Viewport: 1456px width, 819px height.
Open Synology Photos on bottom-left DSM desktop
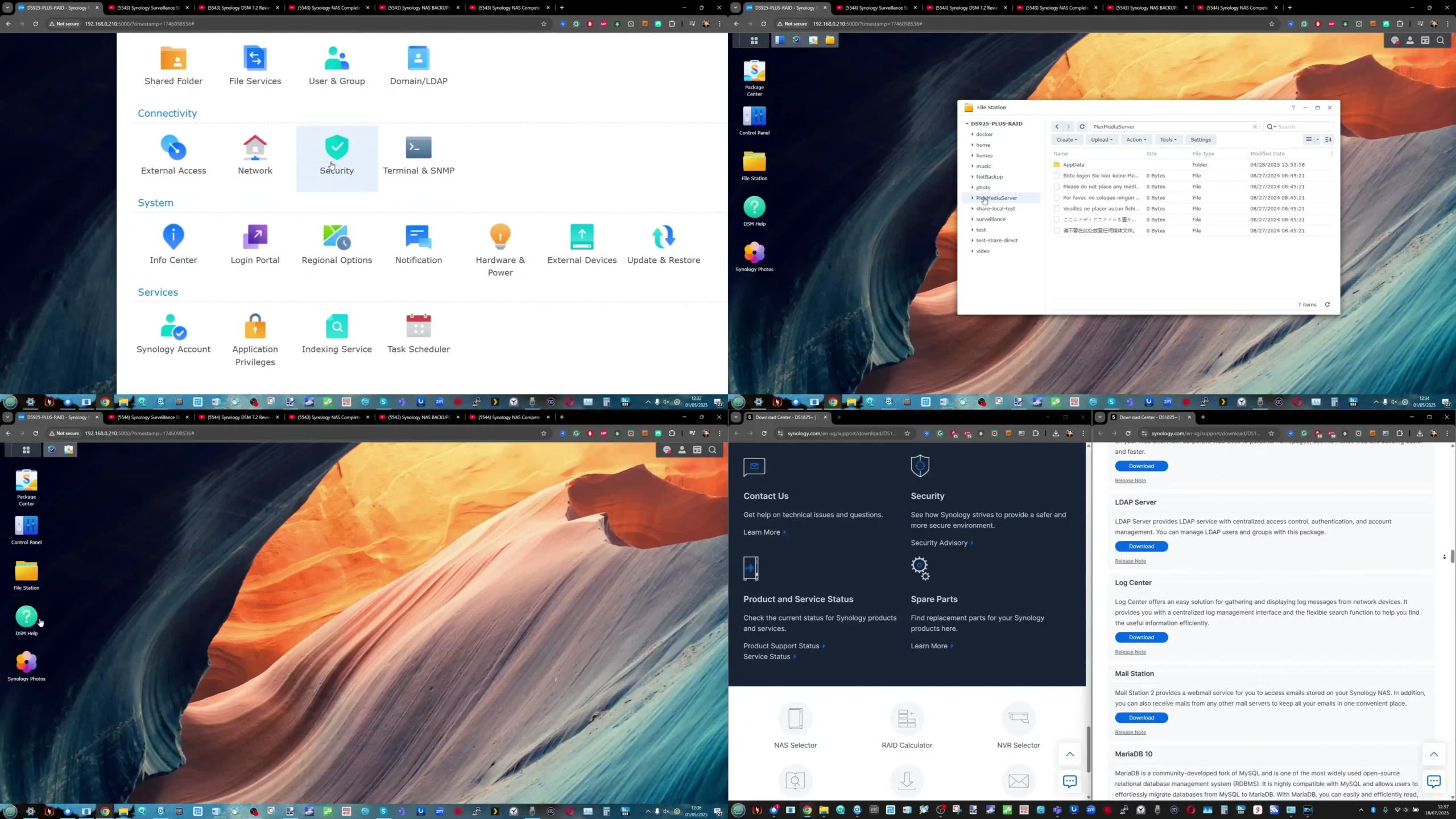[x=26, y=666]
